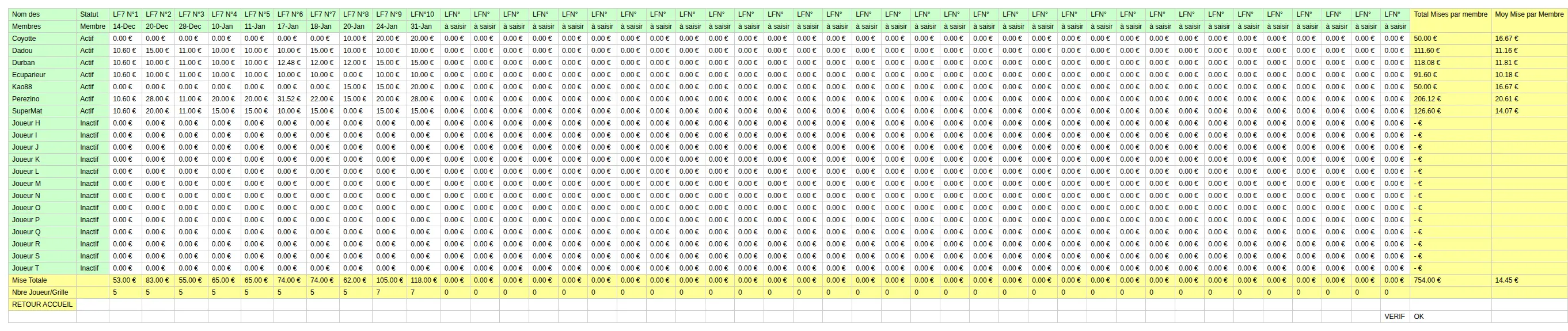Select the Dadou member name cell
1568x331 pixels.
click(x=42, y=51)
